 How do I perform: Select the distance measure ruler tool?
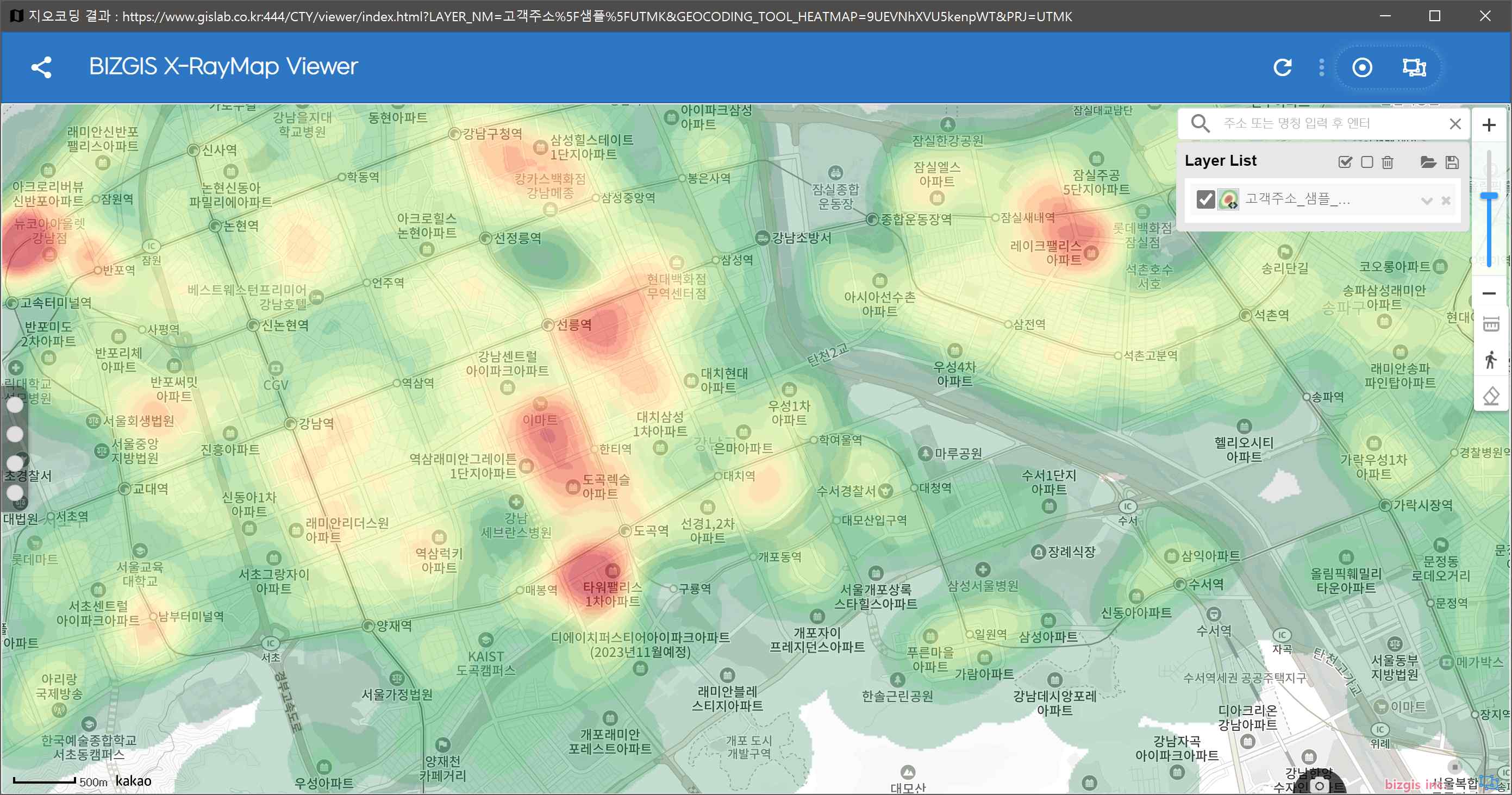[1491, 324]
